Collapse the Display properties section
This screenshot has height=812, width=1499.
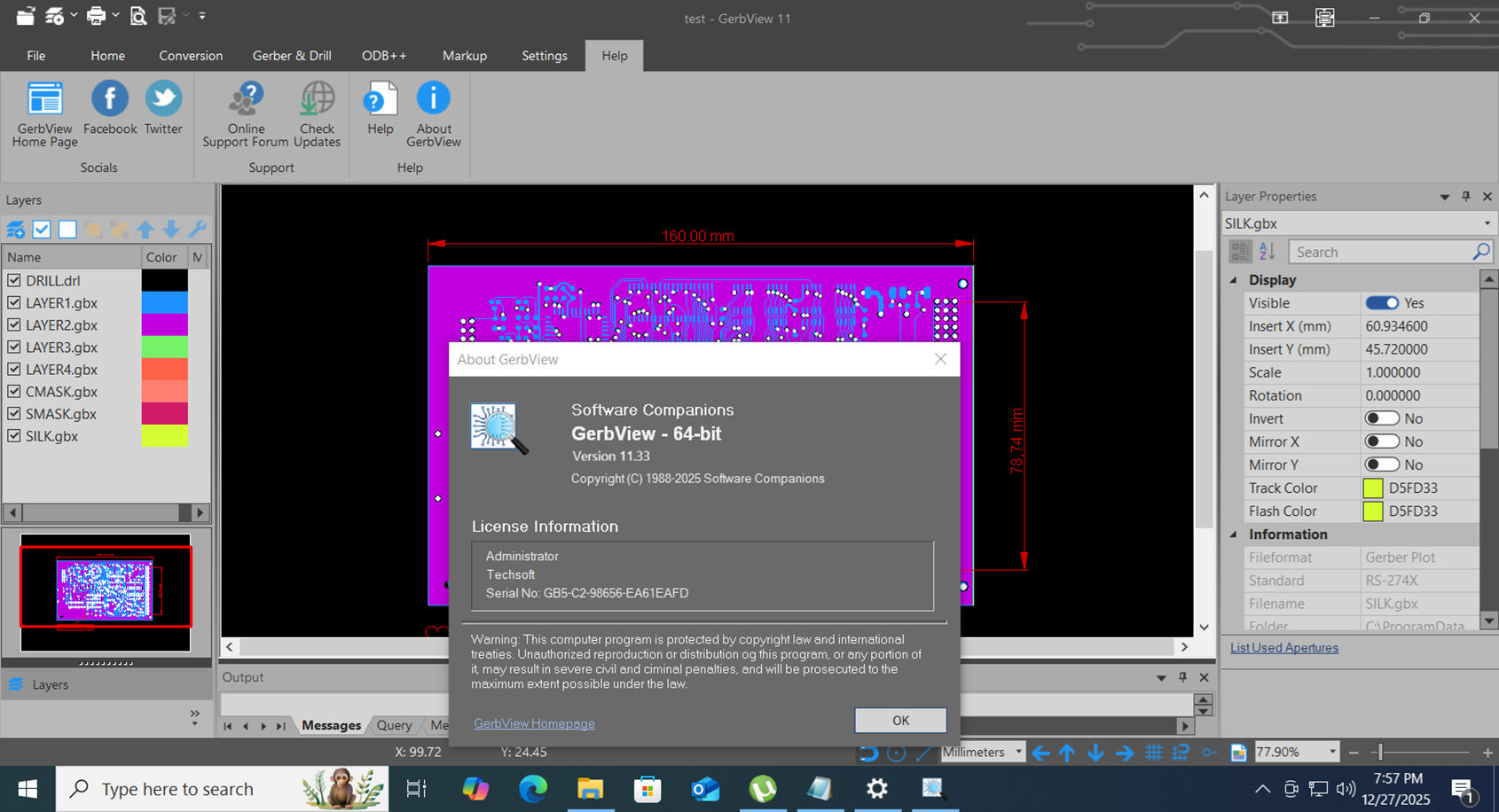click(x=1234, y=280)
